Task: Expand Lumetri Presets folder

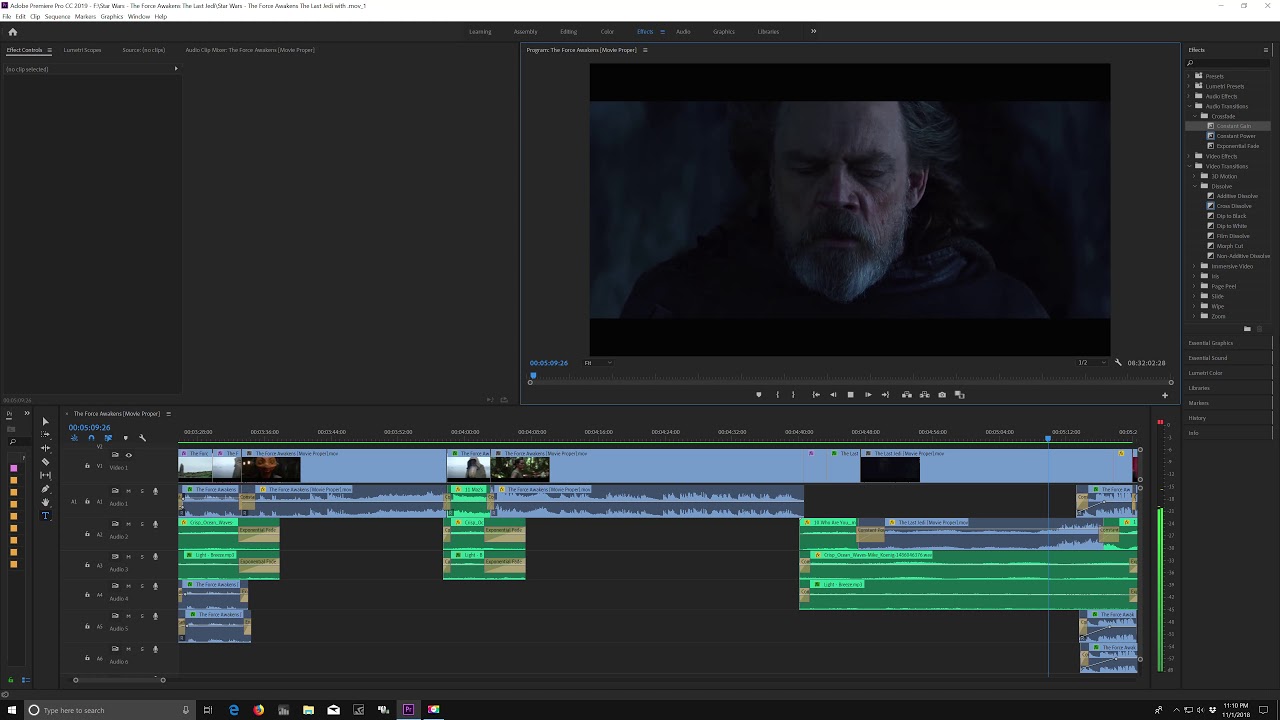Action: coord(1190,86)
